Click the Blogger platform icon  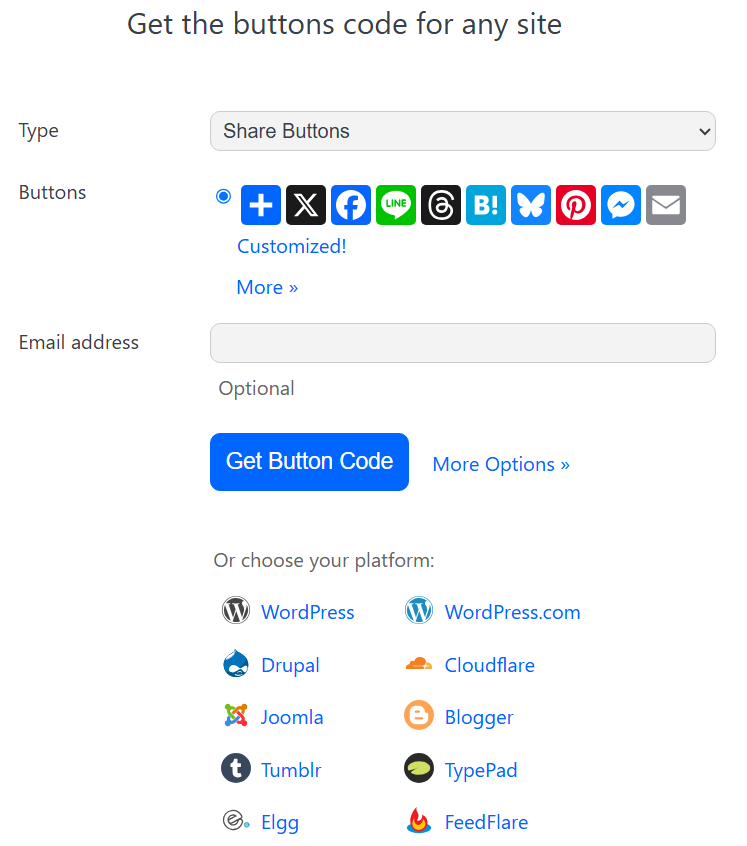[x=418, y=716]
